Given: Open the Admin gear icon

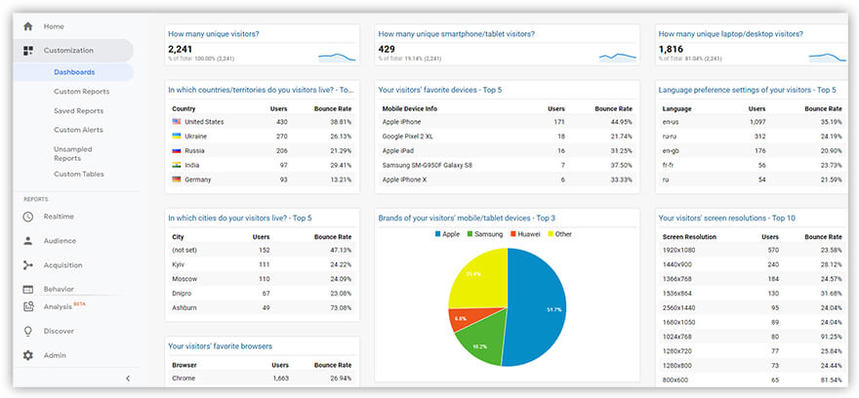Looking at the screenshot, I should coord(28,355).
